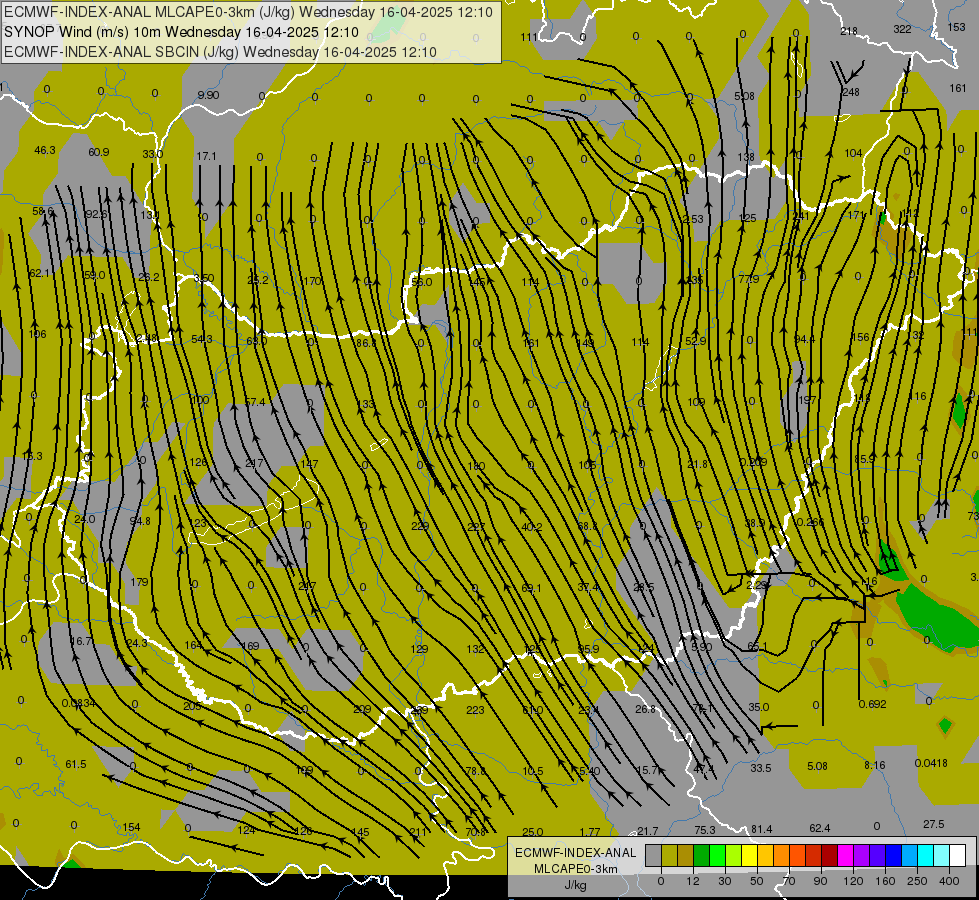Click the olive-yellow legend swatch above the 0 tick

pos(669,856)
